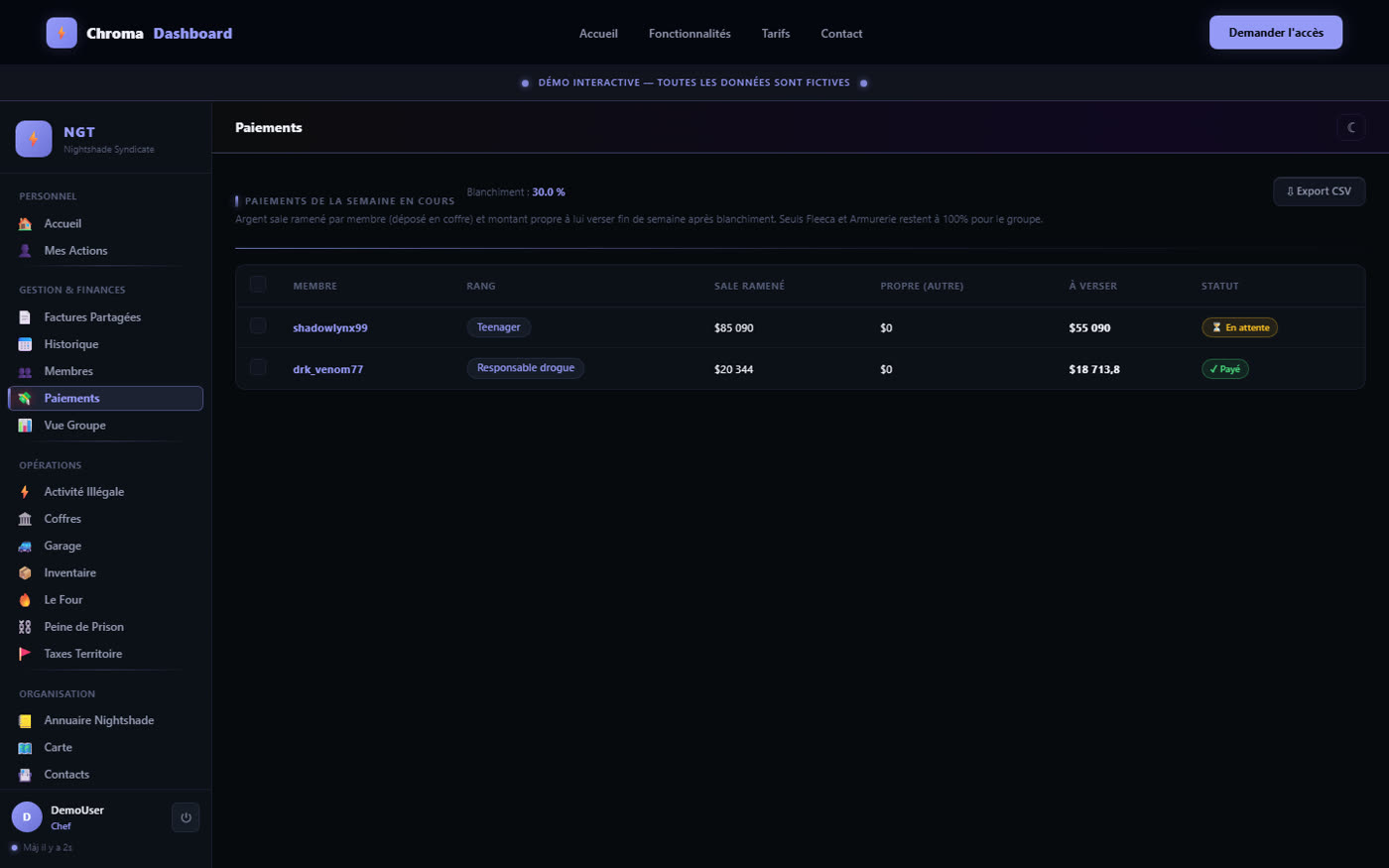Click the Carte map icon
Screen dimensions: 1389x868
click(25, 748)
